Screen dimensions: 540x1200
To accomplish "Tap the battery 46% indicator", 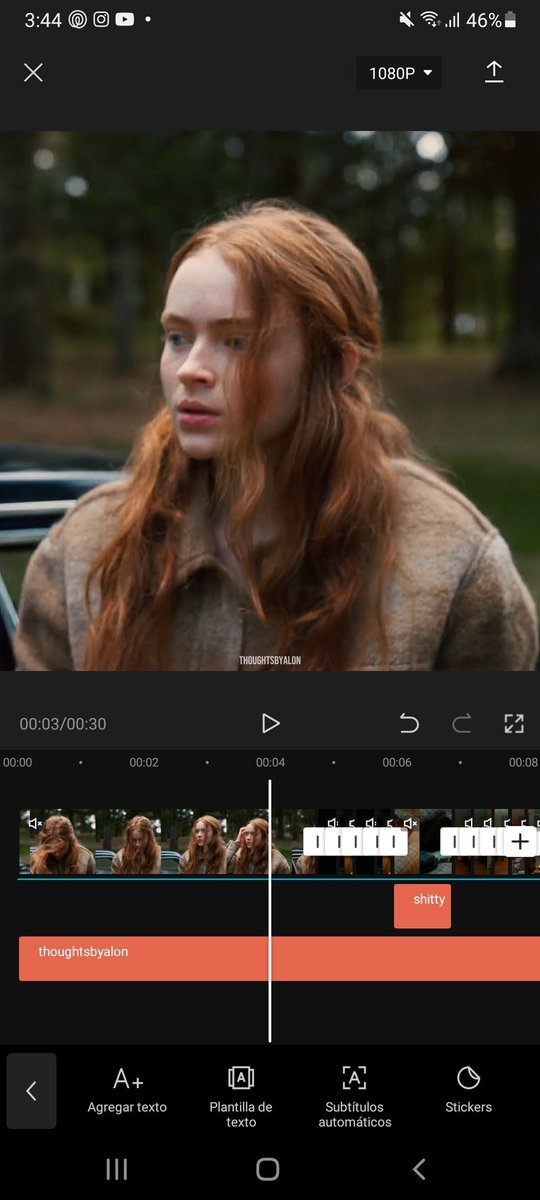I will [x=491, y=20].
